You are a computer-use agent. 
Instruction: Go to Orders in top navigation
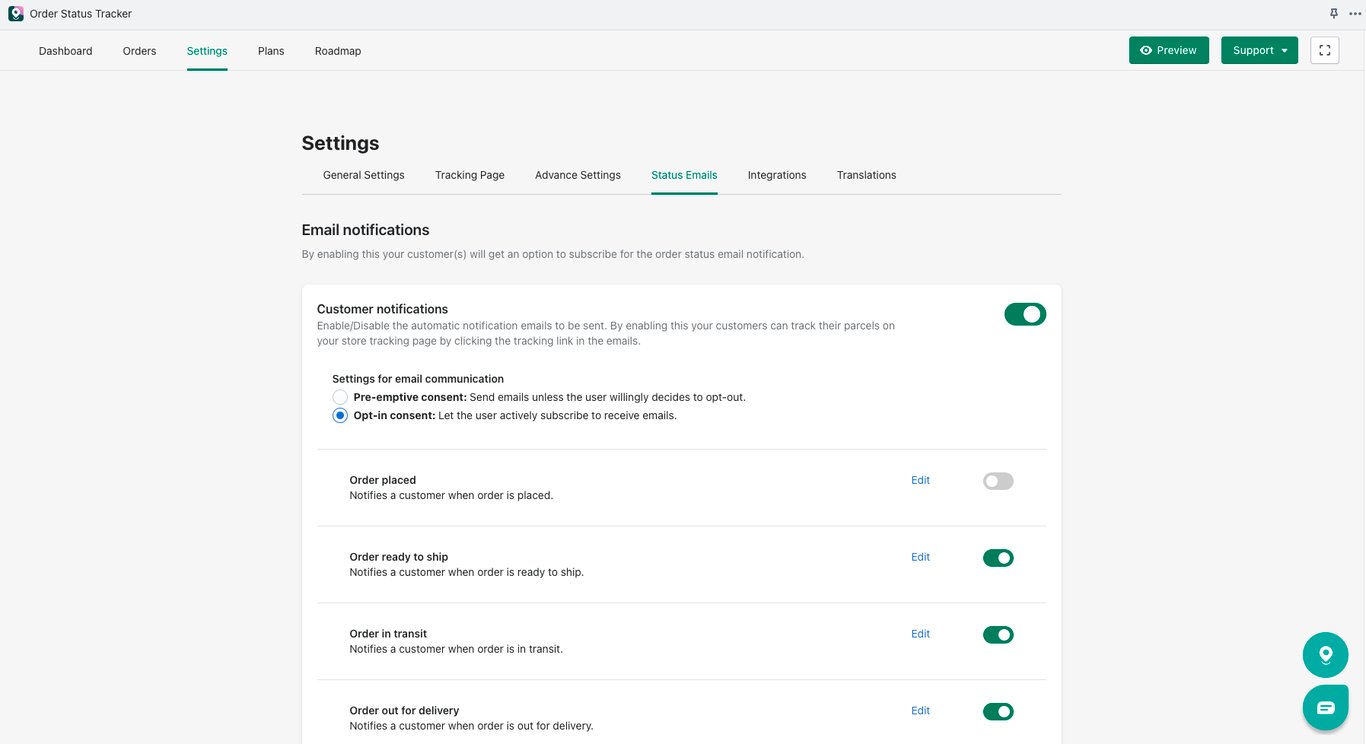pyautogui.click(x=140, y=51)
